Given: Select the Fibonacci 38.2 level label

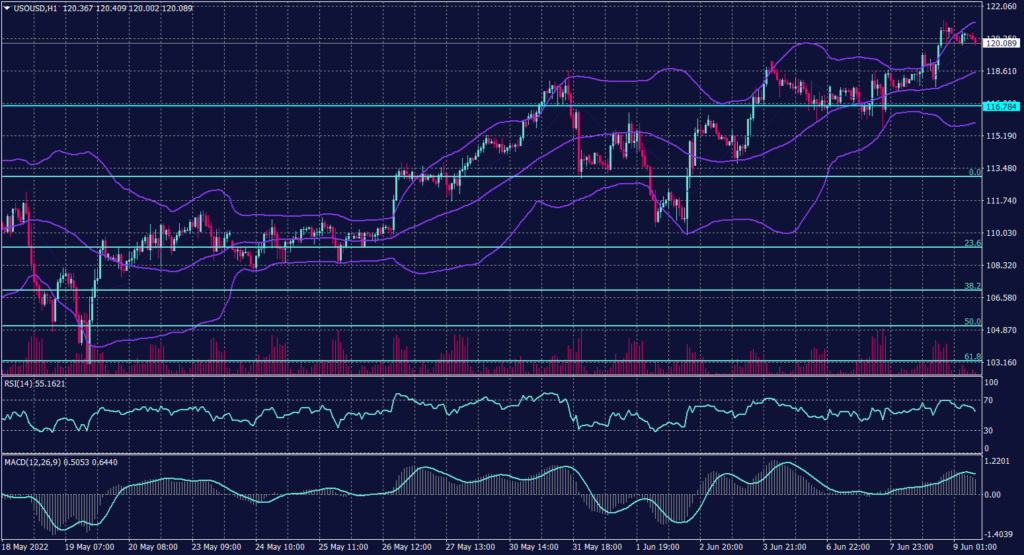Looking at the screenshot, I should coord(970,286).
